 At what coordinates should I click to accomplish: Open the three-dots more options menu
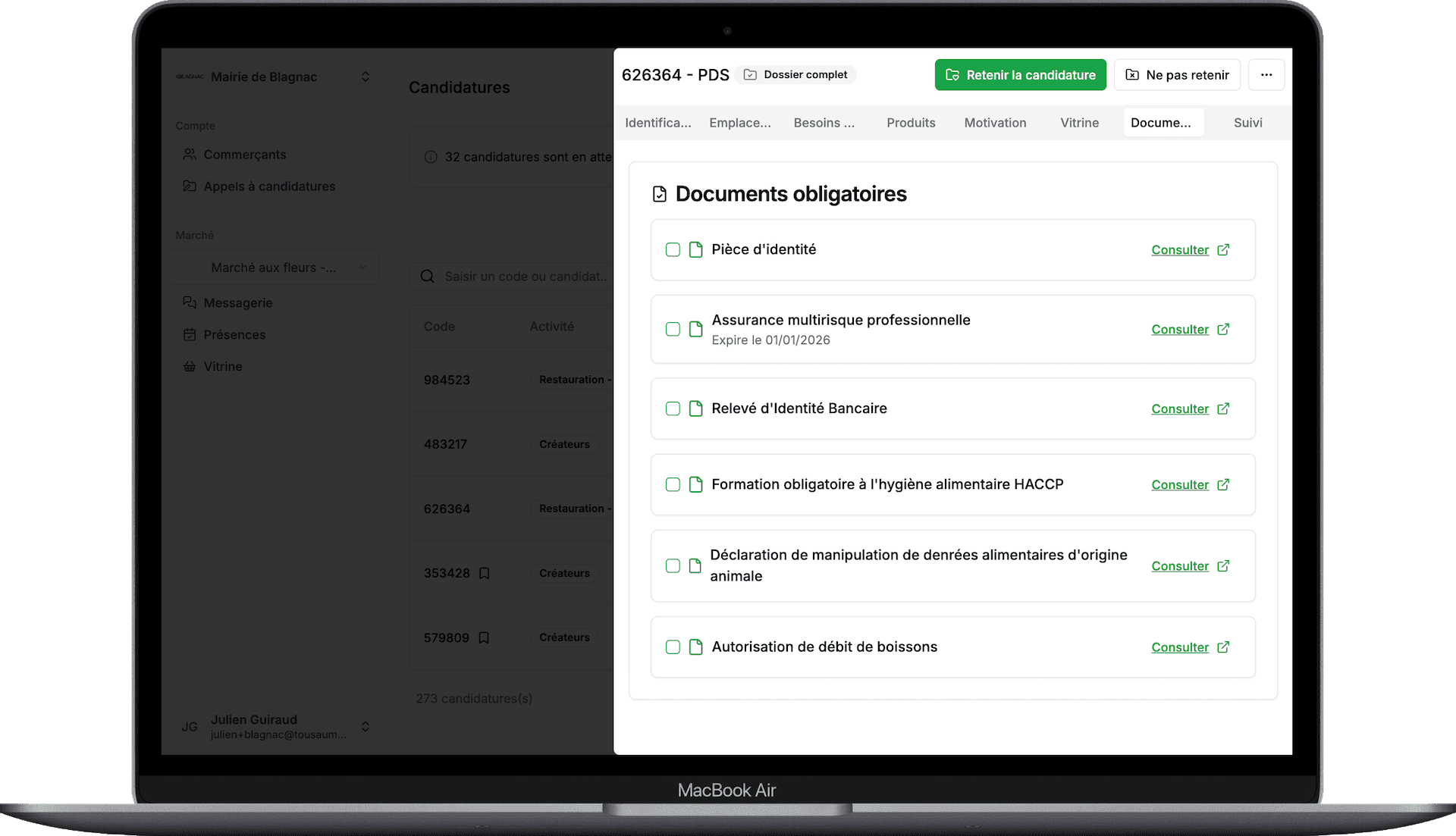point(1266,75)
